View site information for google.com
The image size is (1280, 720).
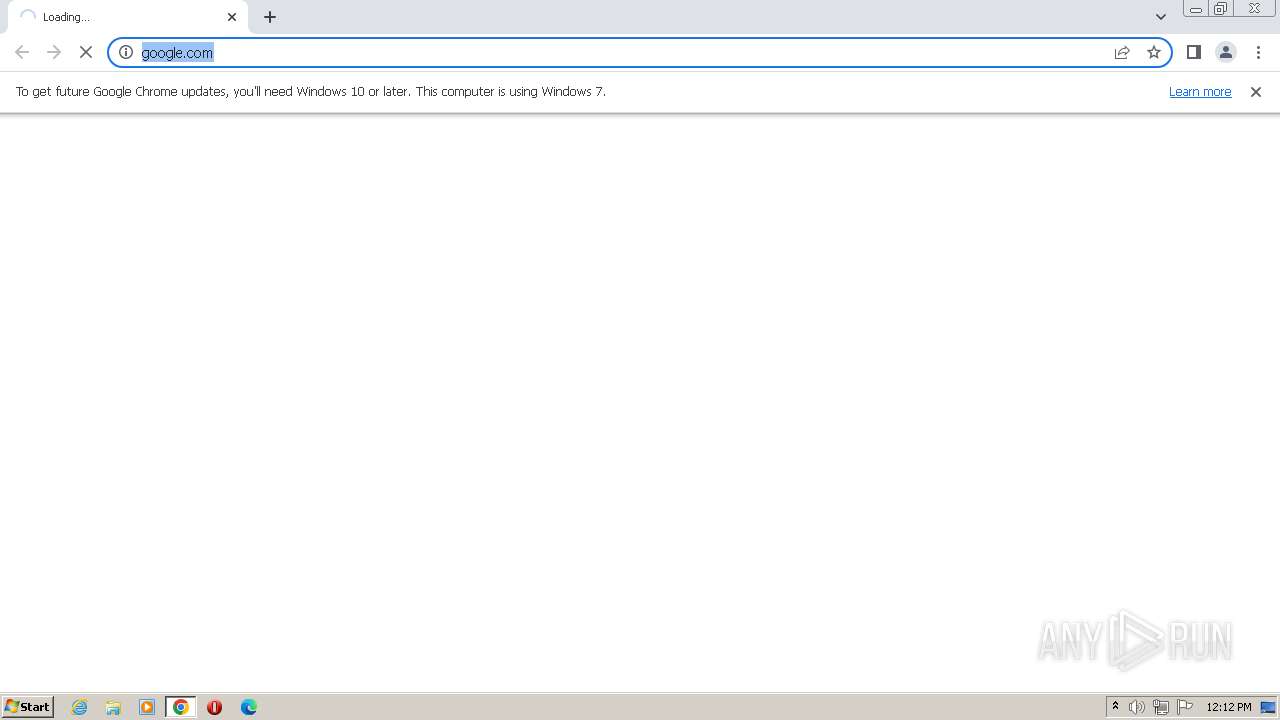[126, 52]
